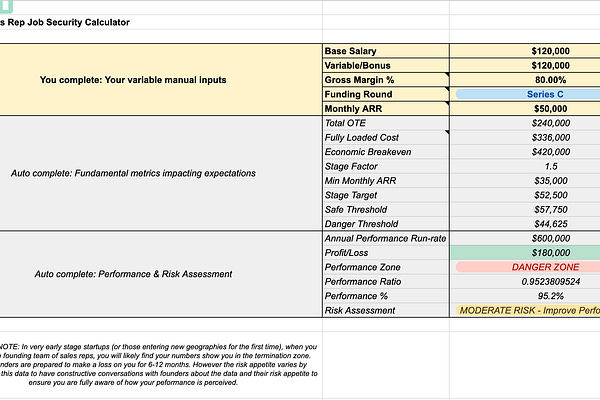This screenshot has width=600, height=400.
Task: Select the Danger Threshold label
Action: pyautogui.click(x=386, y=224)
